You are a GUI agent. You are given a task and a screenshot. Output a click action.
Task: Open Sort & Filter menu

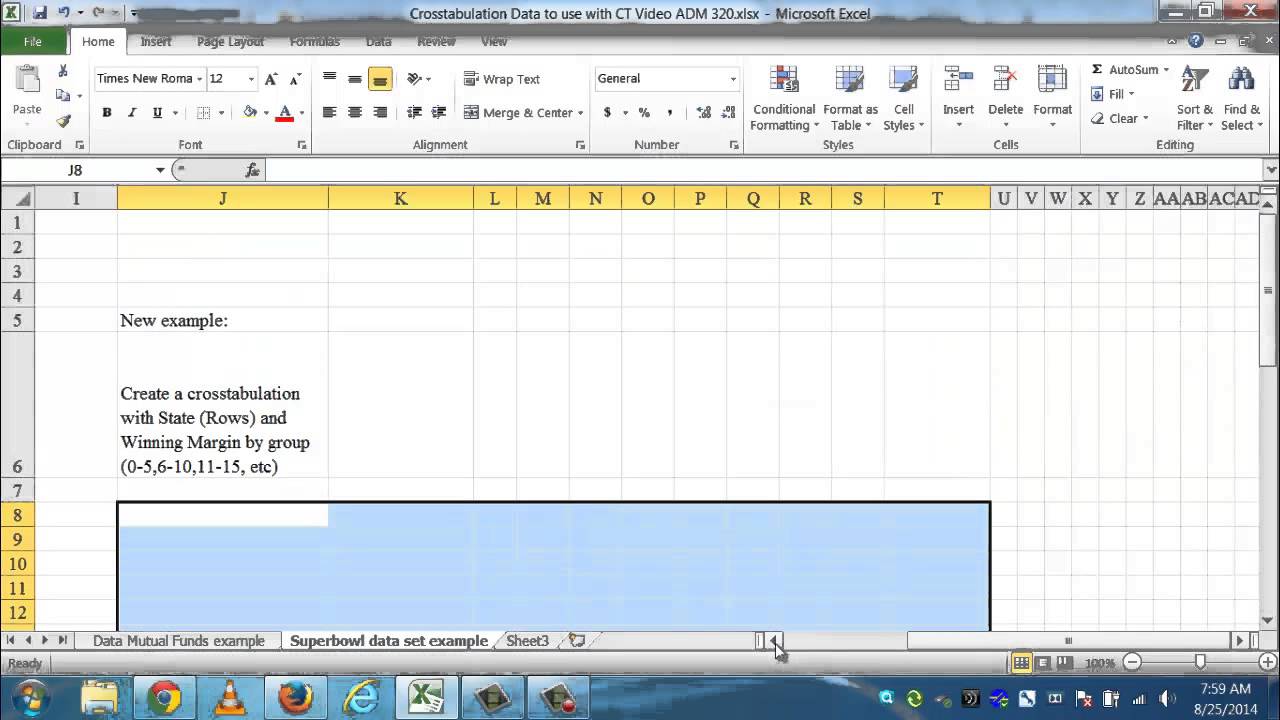click(1194, 98)
